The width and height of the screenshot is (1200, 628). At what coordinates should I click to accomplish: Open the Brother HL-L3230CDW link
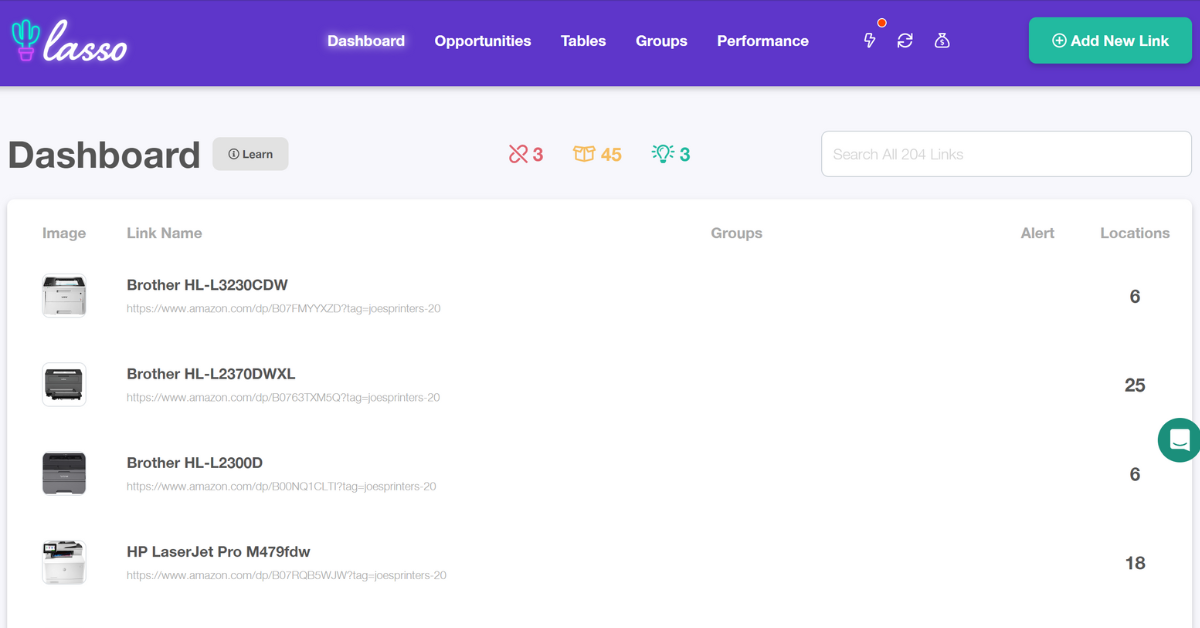click(207, 285)
